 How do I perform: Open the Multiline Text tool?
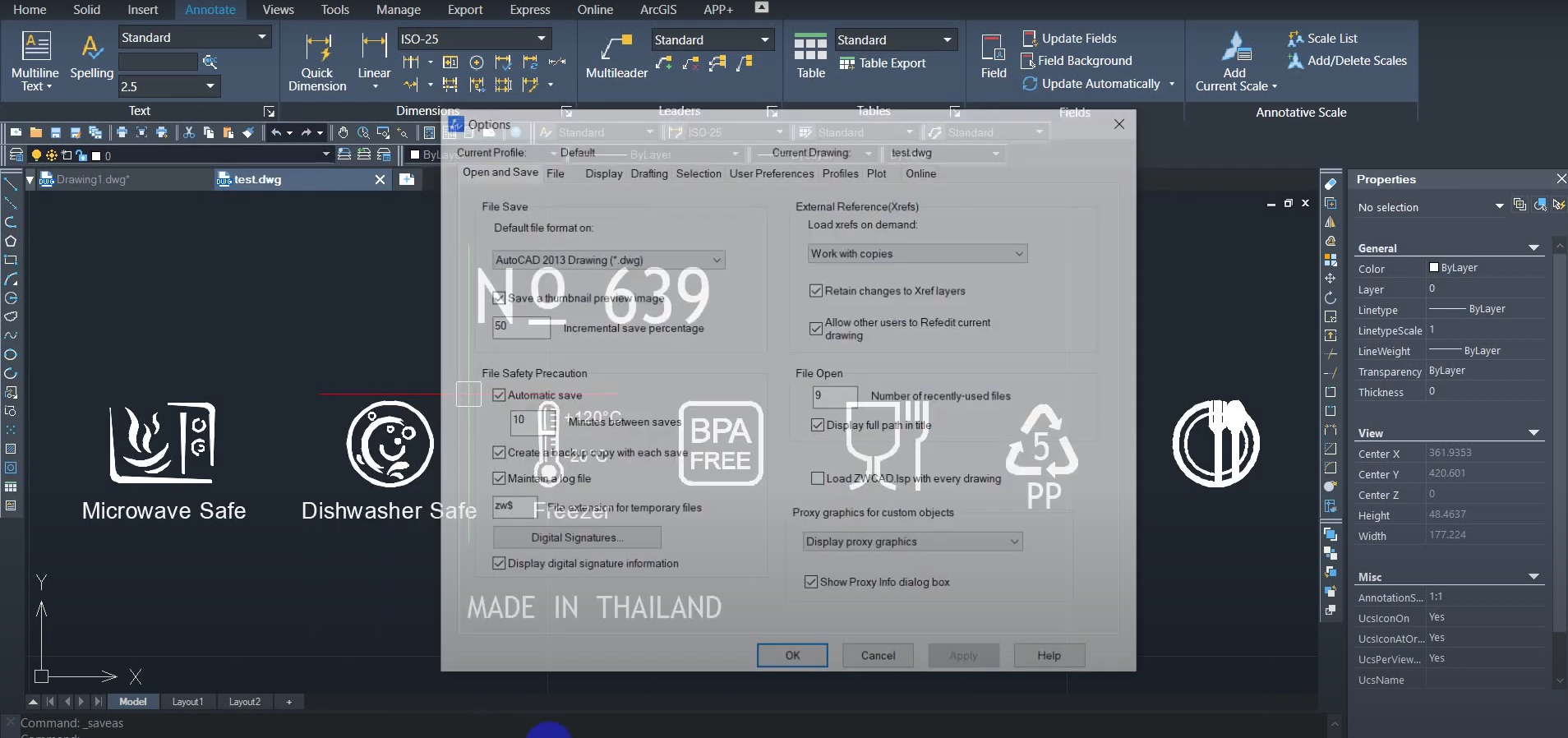[x=35, y=61]
